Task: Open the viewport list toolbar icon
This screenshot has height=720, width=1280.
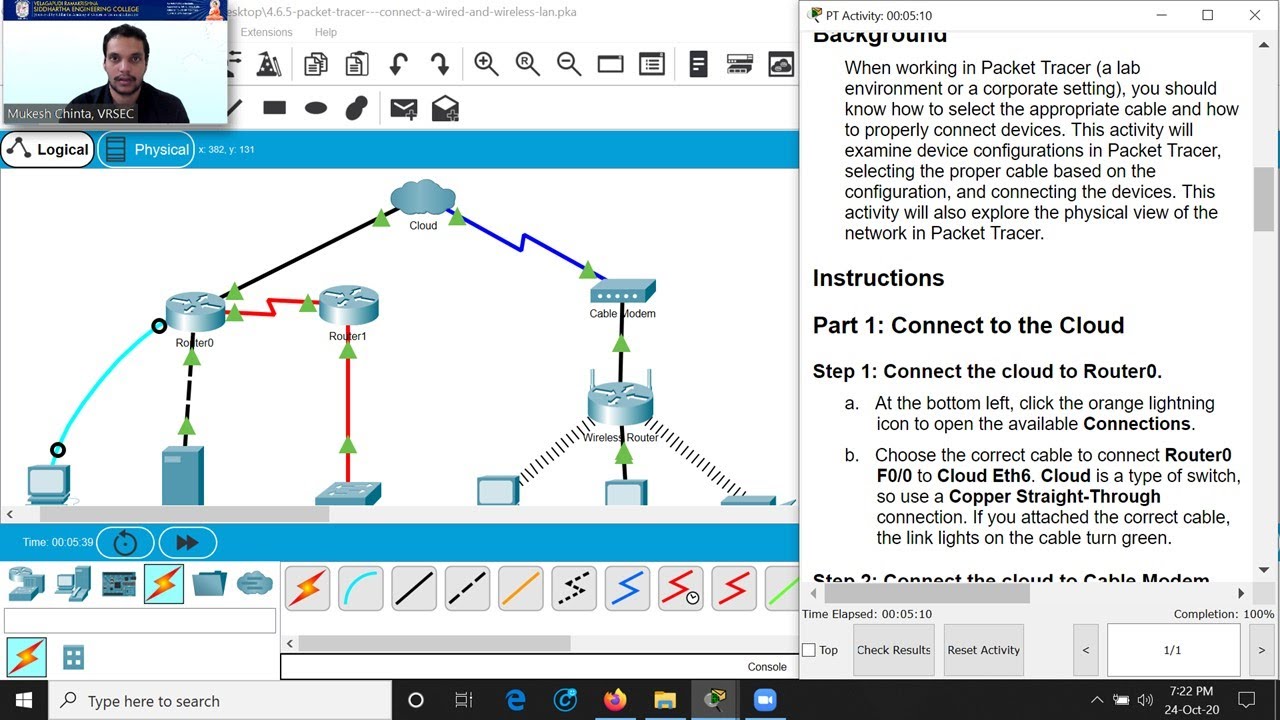Action: click(x=699, y=65)
